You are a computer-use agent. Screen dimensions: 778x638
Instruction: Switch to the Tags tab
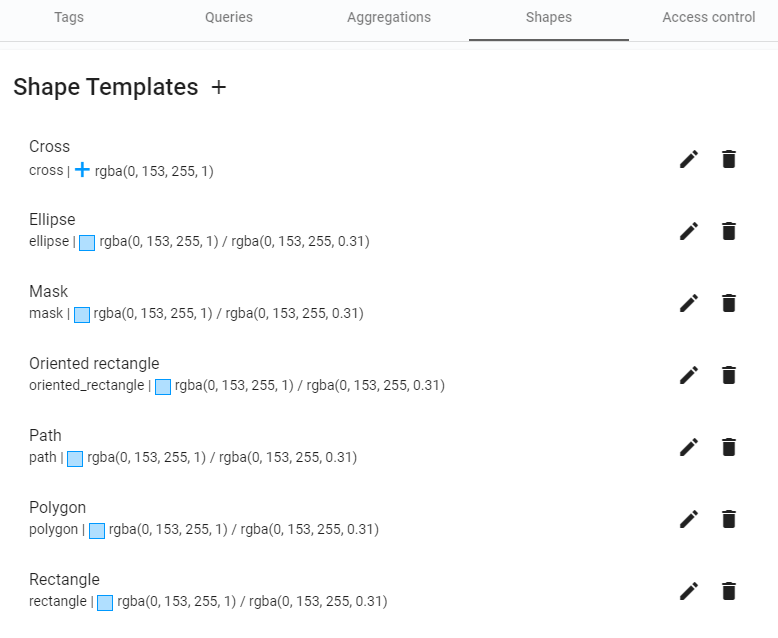[69, 18]
